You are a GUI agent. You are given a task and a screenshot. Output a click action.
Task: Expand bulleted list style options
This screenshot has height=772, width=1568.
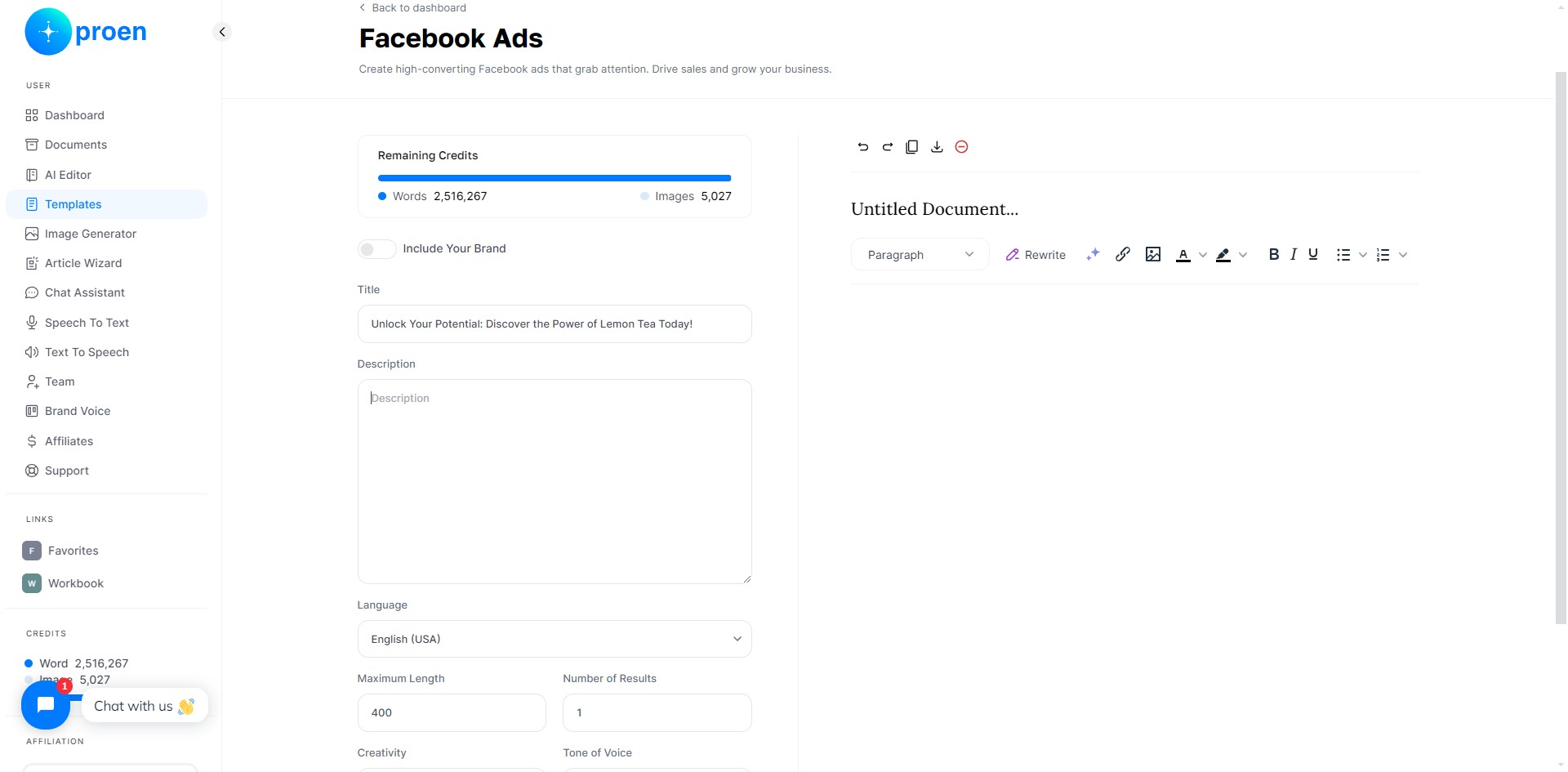[1363, 255]
